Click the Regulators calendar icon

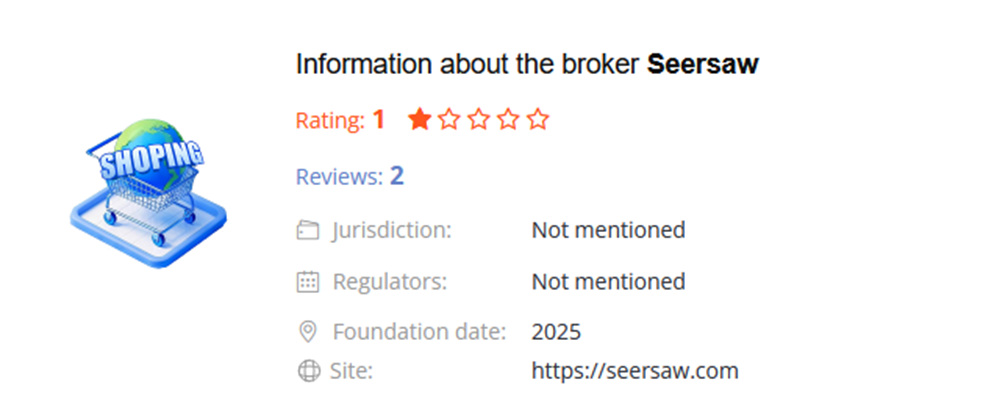pyautogui.click(x=308, y=282)
